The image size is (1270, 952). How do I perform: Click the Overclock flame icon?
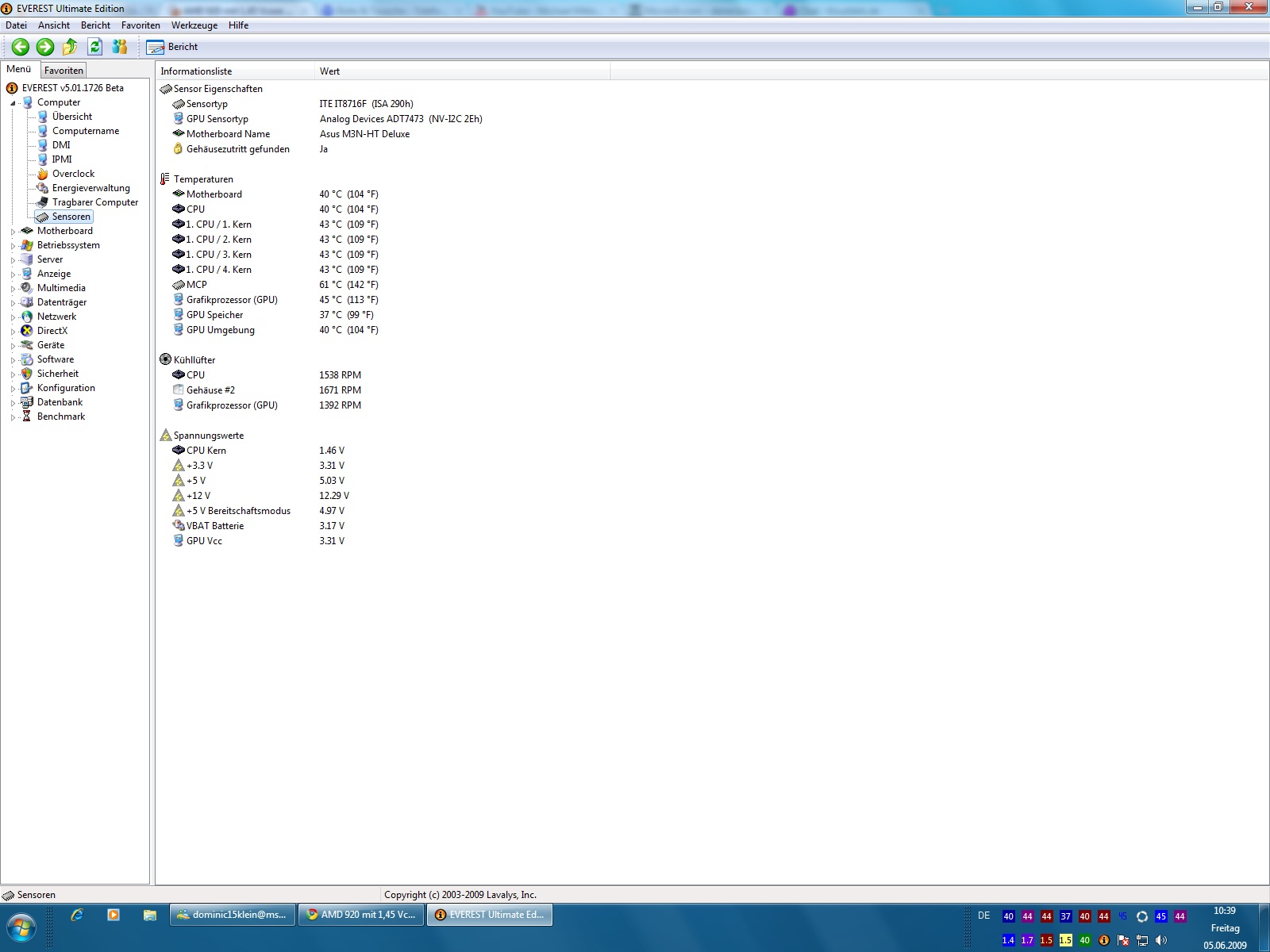43,174
